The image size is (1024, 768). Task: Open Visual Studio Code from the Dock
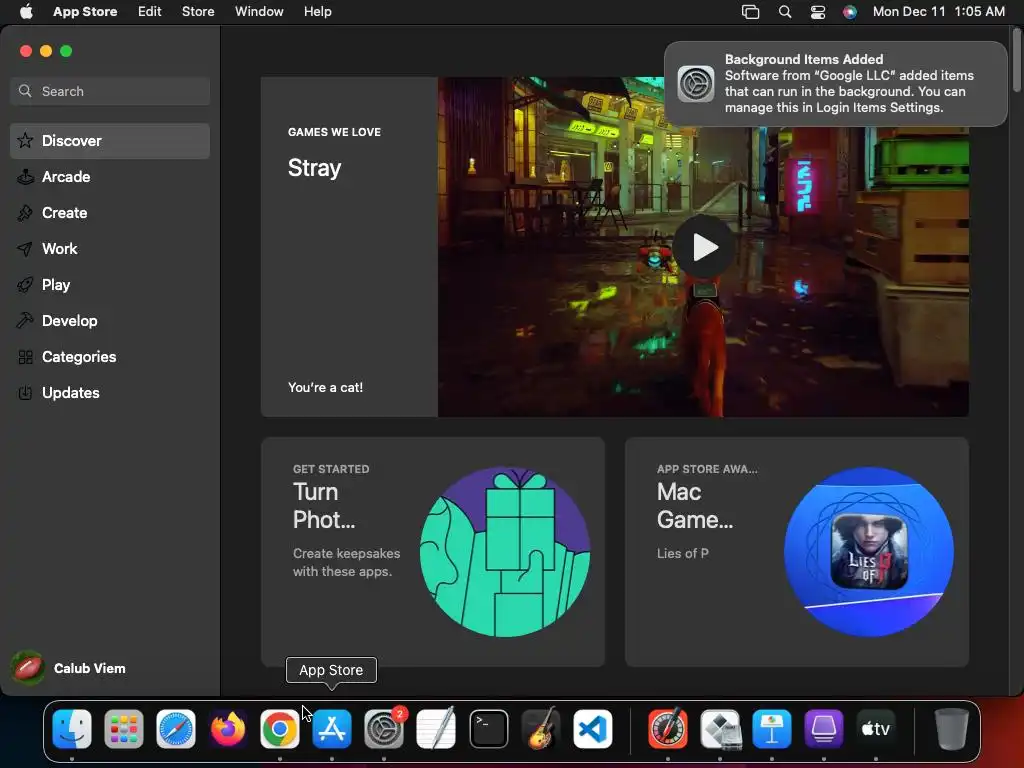tap(593, 729)
